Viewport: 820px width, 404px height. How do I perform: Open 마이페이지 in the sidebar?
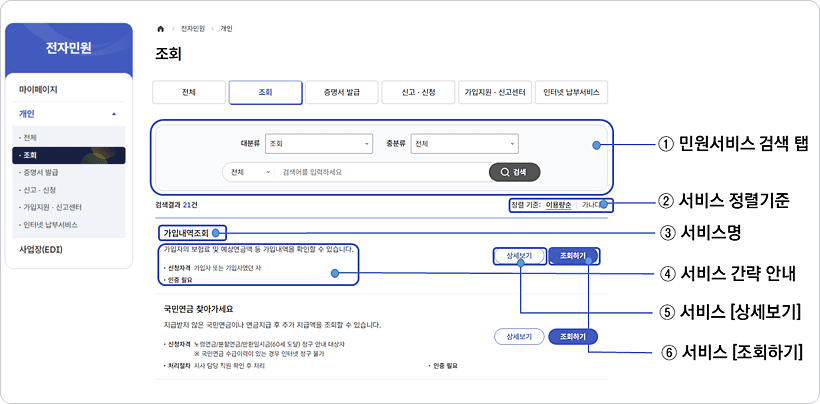pos(38,89)
